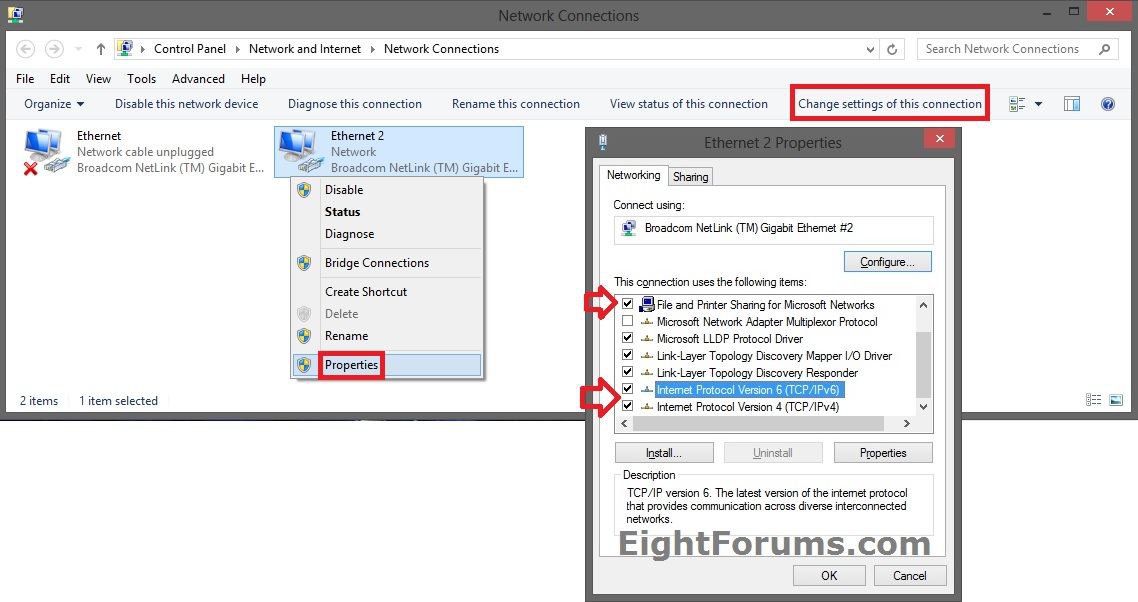Click the Configure... button
This screenshot has height=602, width=1138.
click(x=887, y=262)
